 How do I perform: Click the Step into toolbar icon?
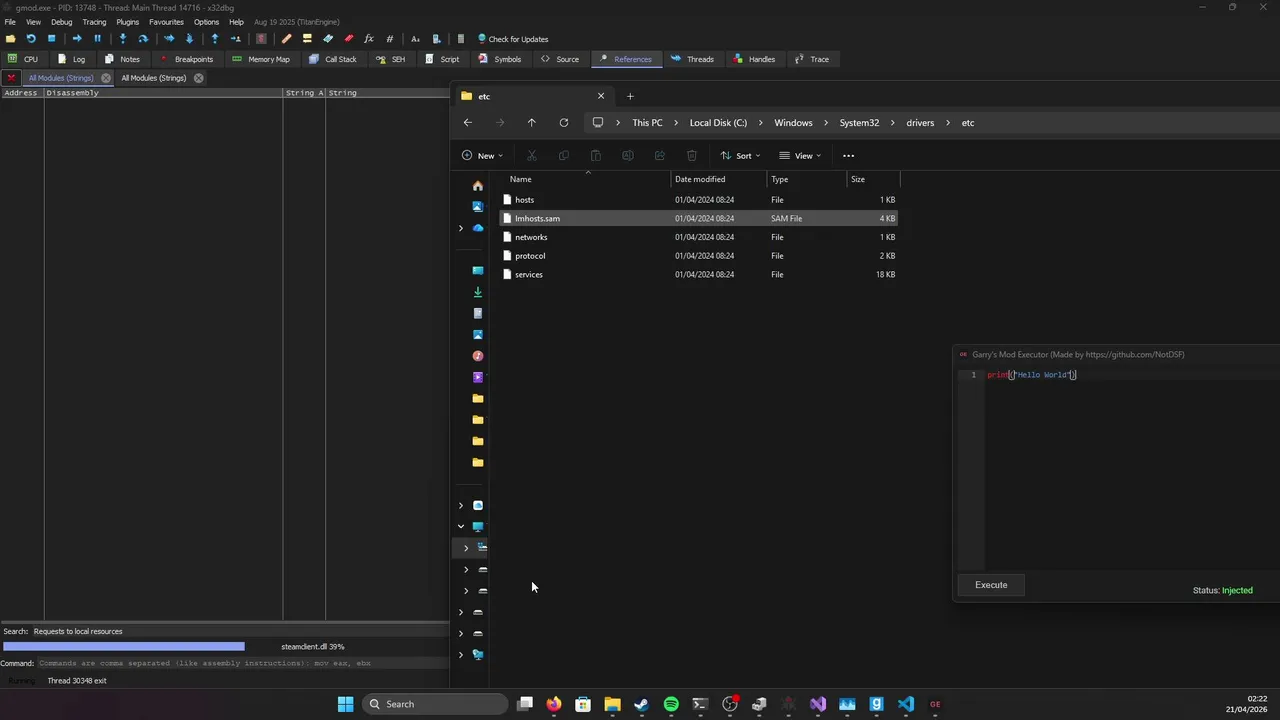[x=123, y=39]
